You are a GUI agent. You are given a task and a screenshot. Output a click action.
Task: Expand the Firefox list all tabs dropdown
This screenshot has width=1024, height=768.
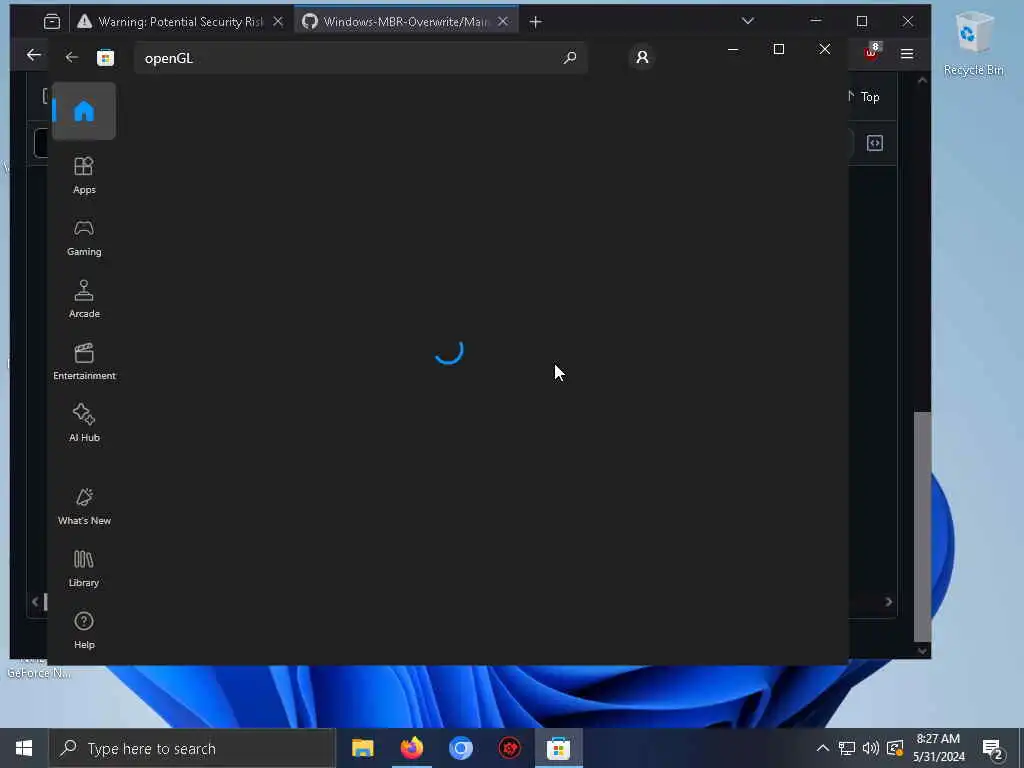coord(748,21)
